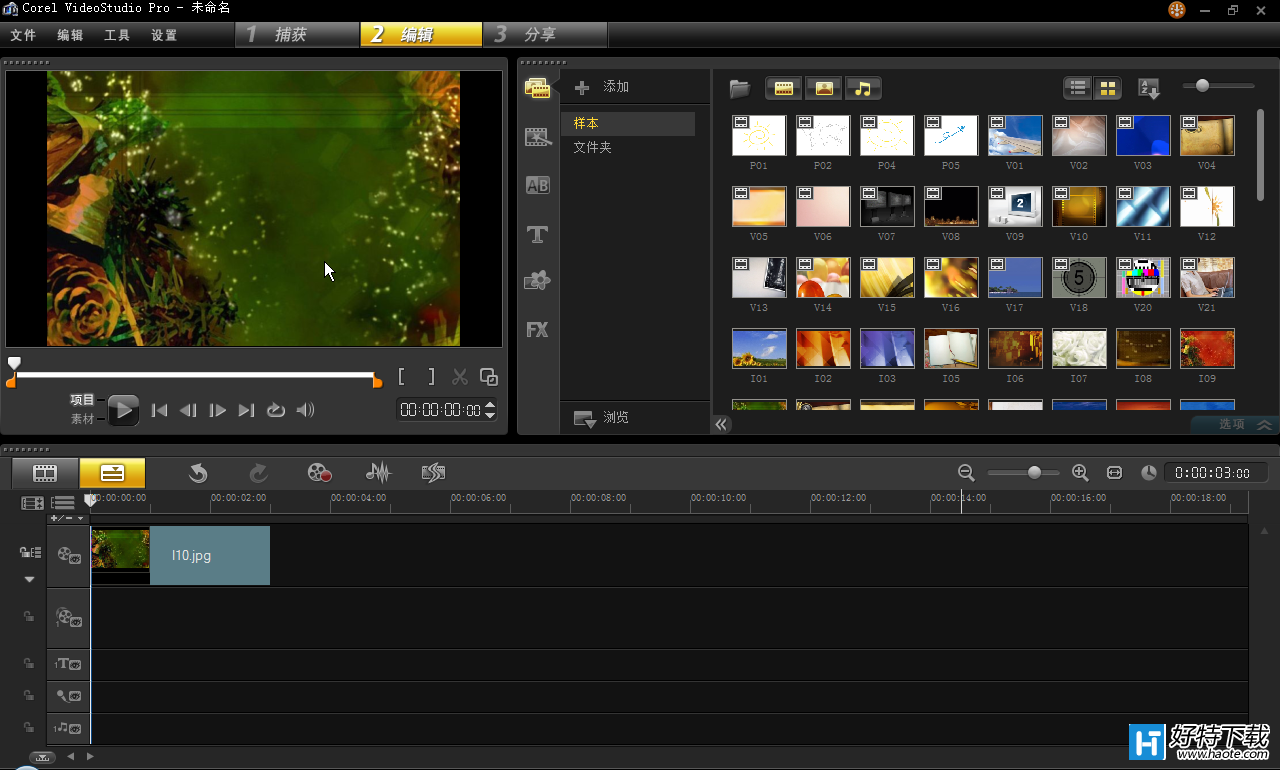Collapse library navigation with double chevron
The image size is (1280, 770).
click(721, 424)
